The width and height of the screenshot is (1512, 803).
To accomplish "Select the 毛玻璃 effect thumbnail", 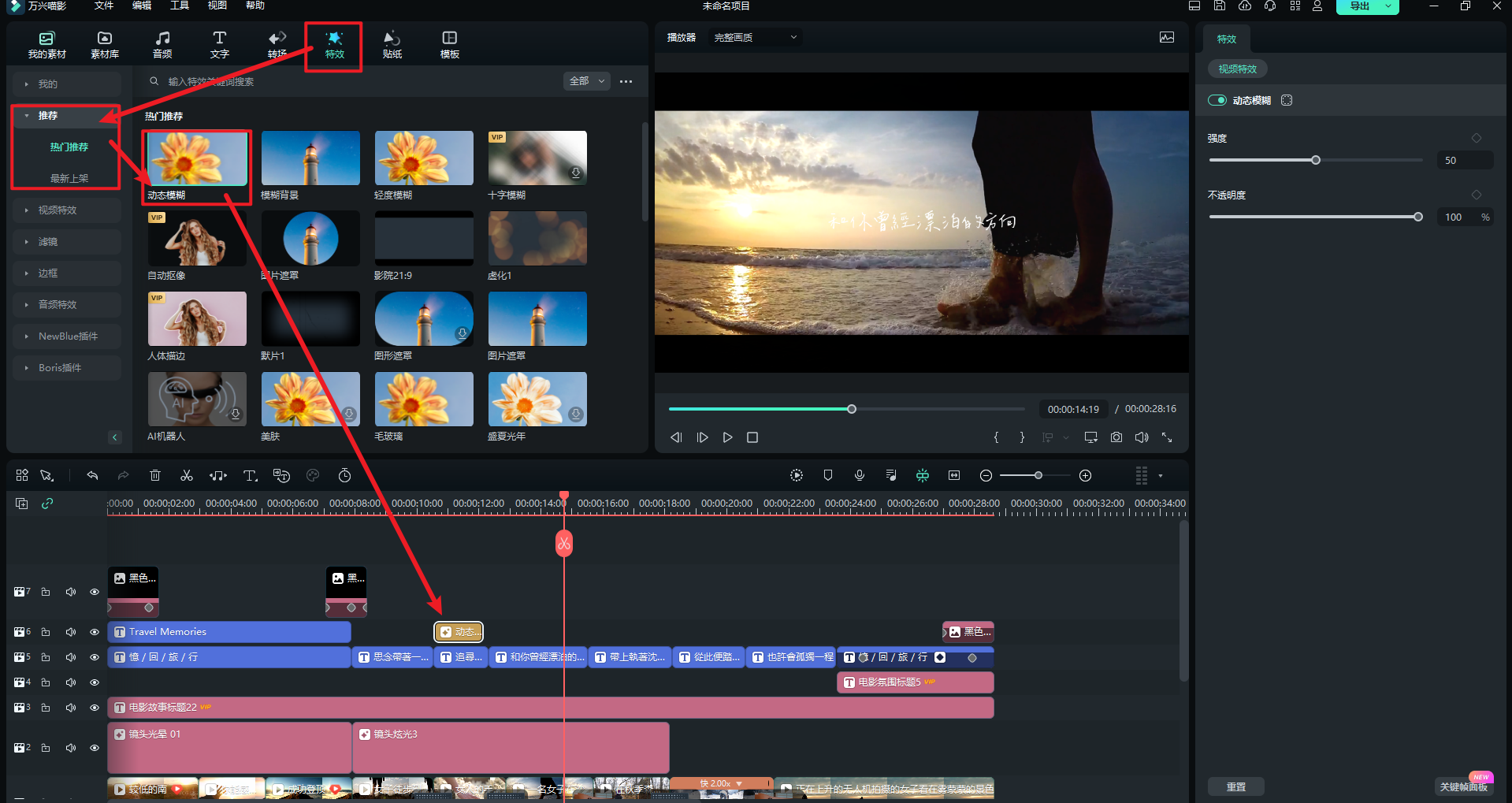I will [424, 400].
